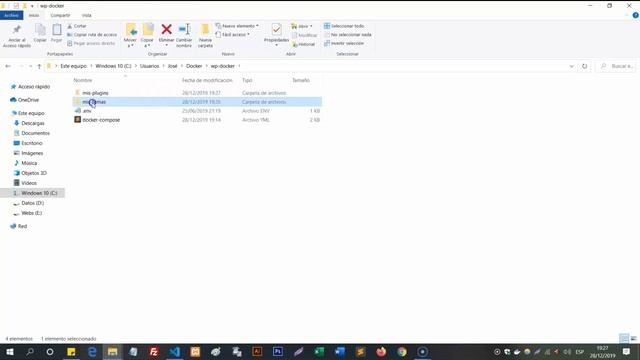Select the mis-plugins folder
The height and width of the screenshot is (360, 640).
(95, 93)
